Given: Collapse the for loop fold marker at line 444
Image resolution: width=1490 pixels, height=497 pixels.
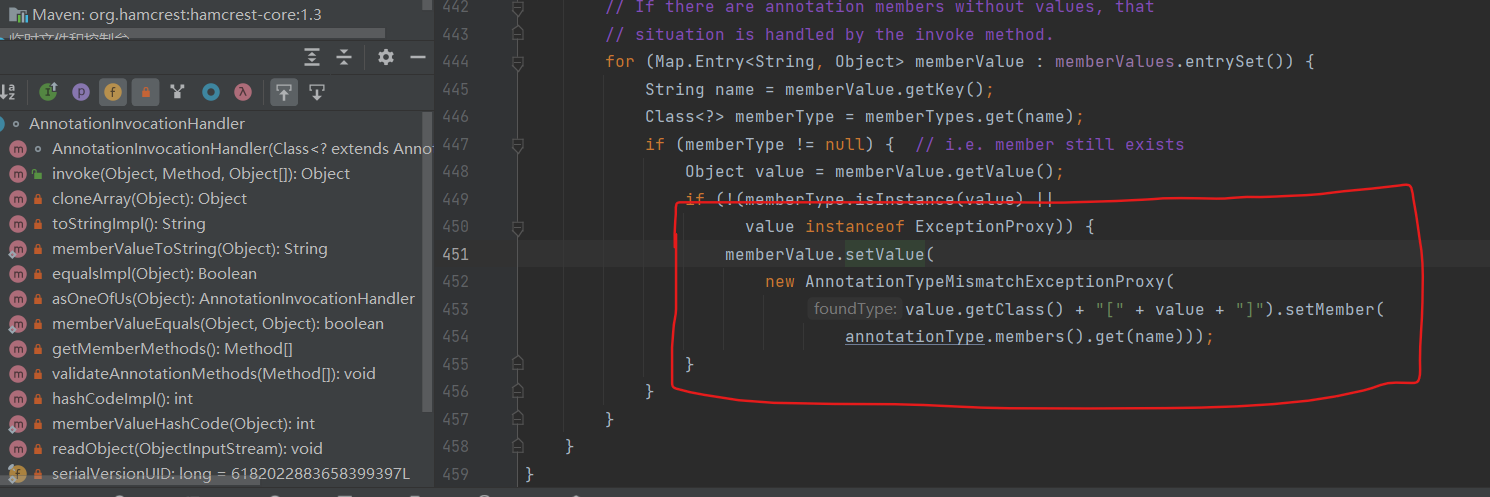Looking at the screenshot, I should [x=517, y=62].
